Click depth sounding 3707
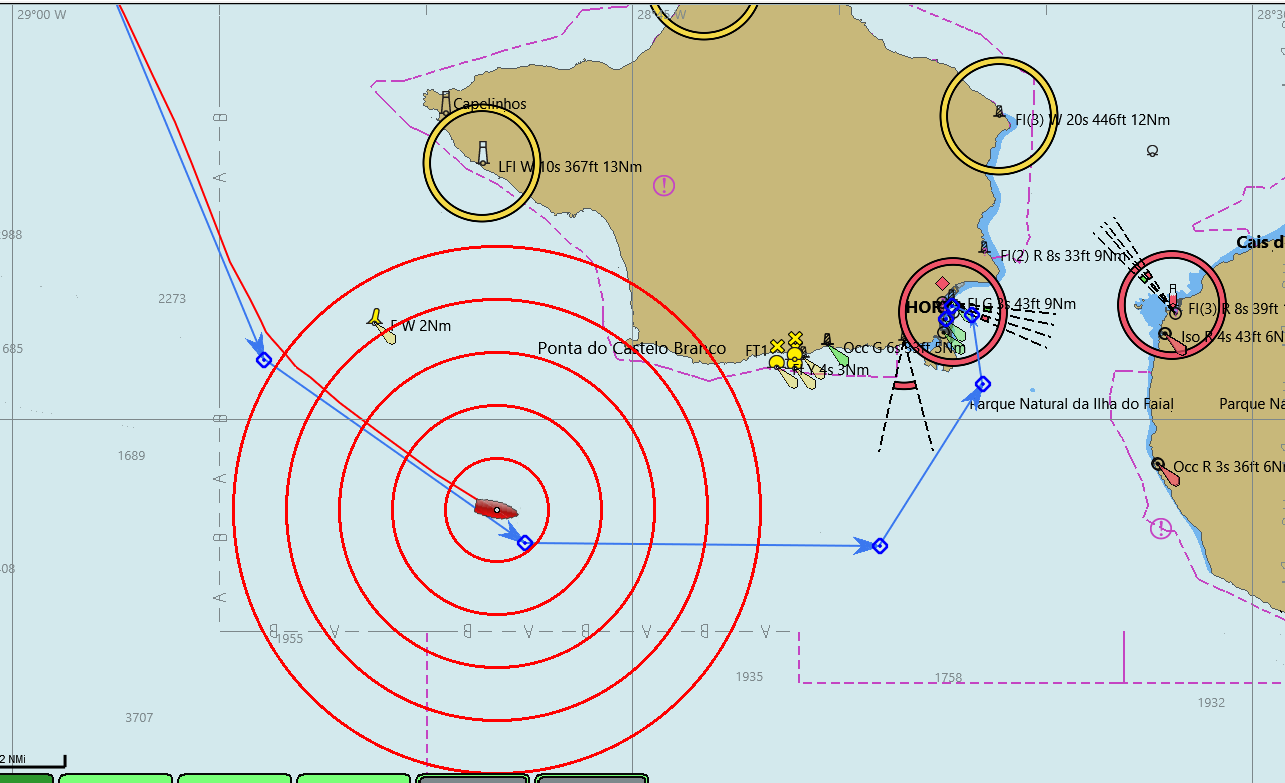 click(x=139, y=717)
